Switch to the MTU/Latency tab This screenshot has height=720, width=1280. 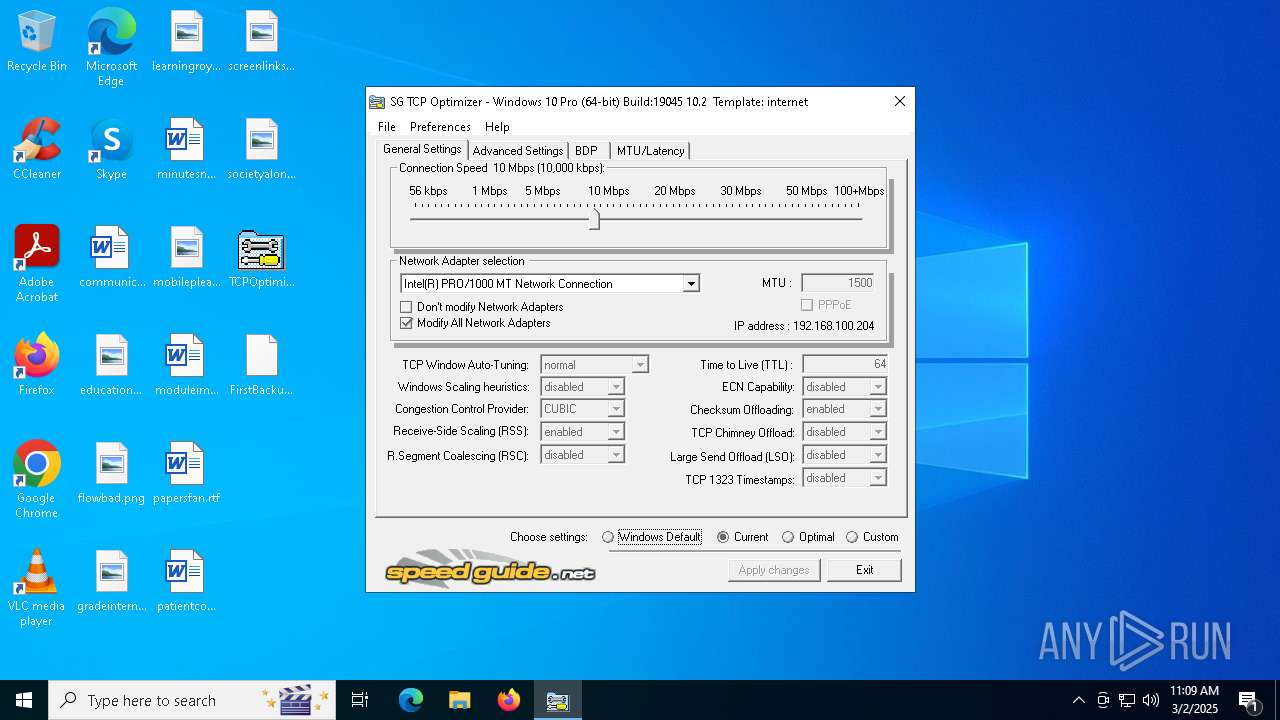click(x=650, y=151)
